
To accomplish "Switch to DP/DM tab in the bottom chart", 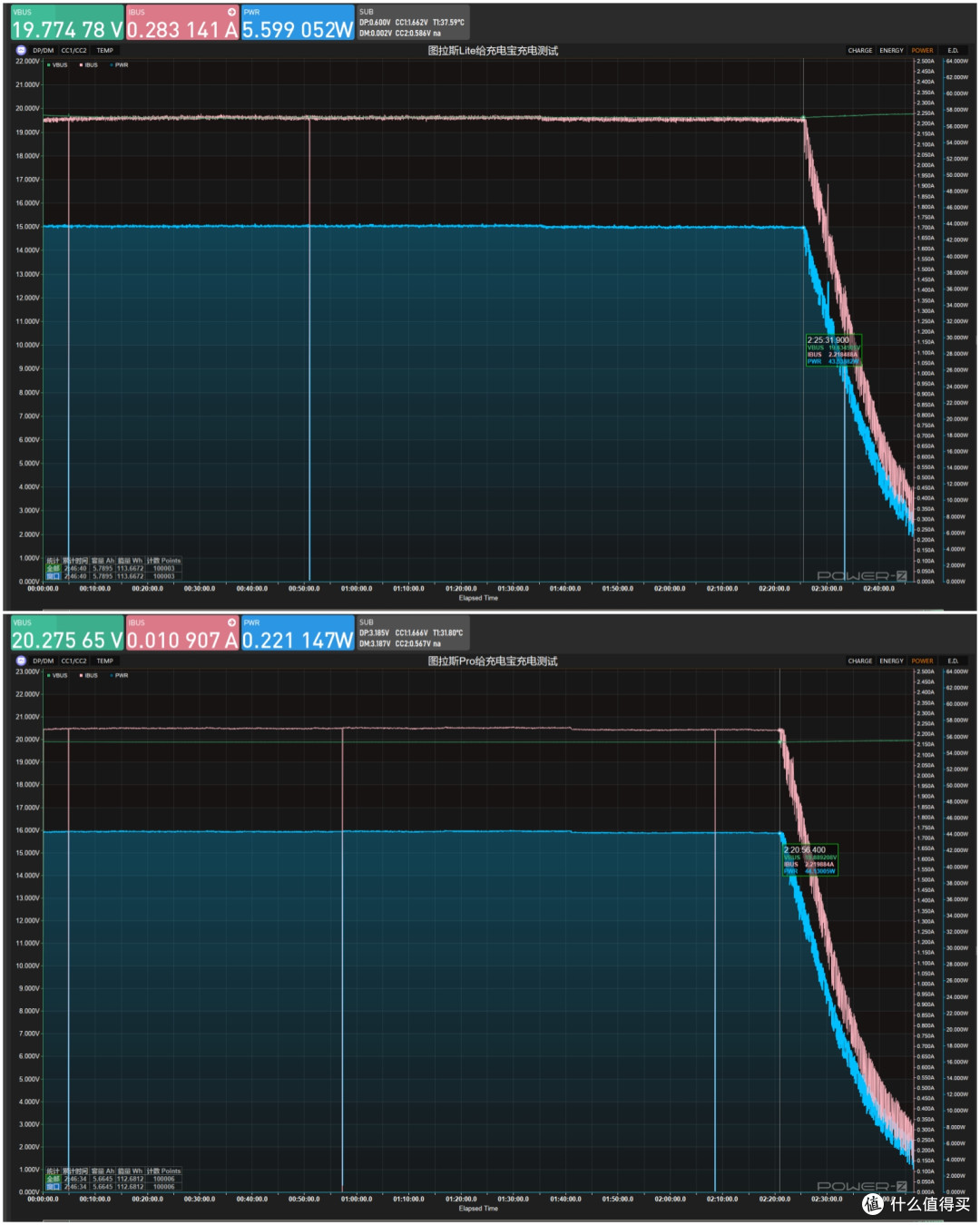I will 44,661.
